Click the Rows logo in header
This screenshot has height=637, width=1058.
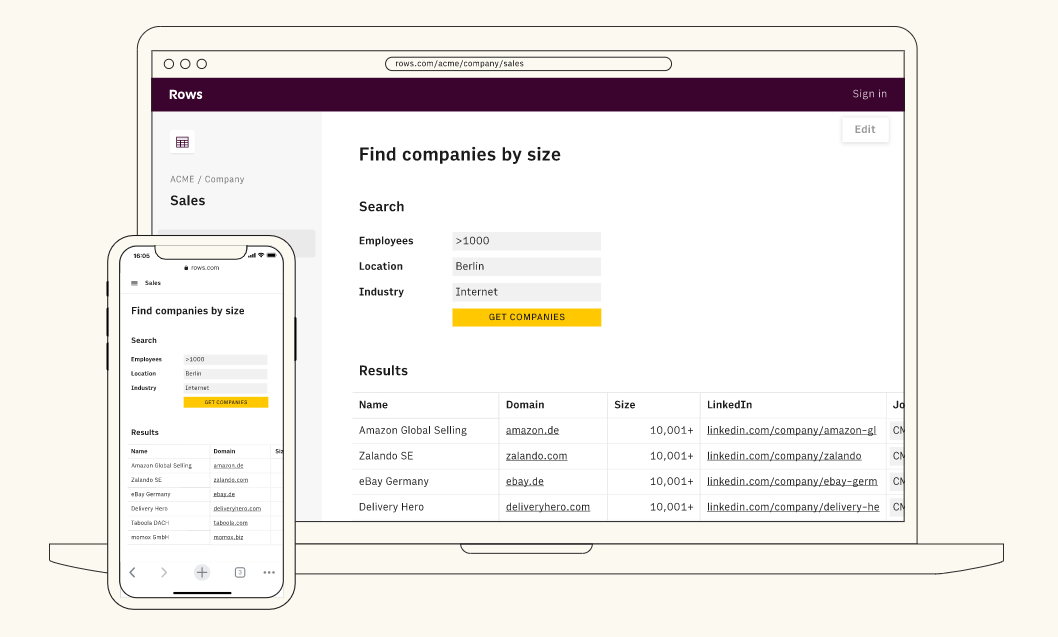pyautogui.click(x=185, y=95)
